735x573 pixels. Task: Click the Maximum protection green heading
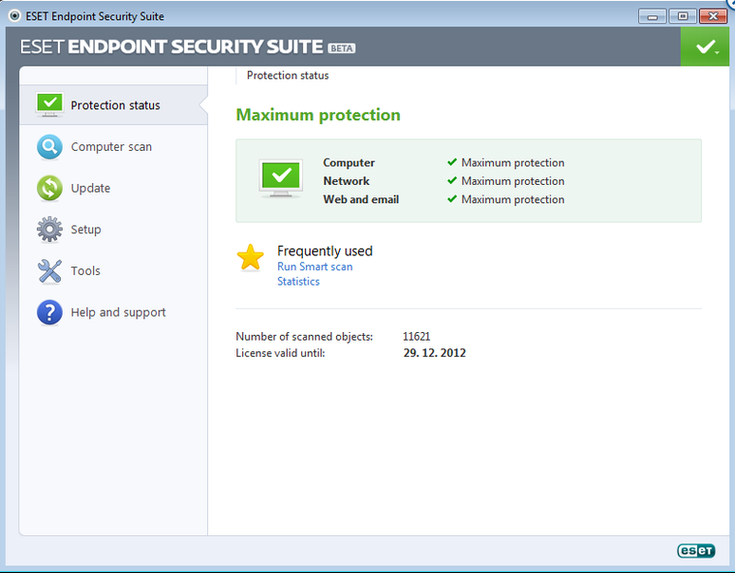318,115
